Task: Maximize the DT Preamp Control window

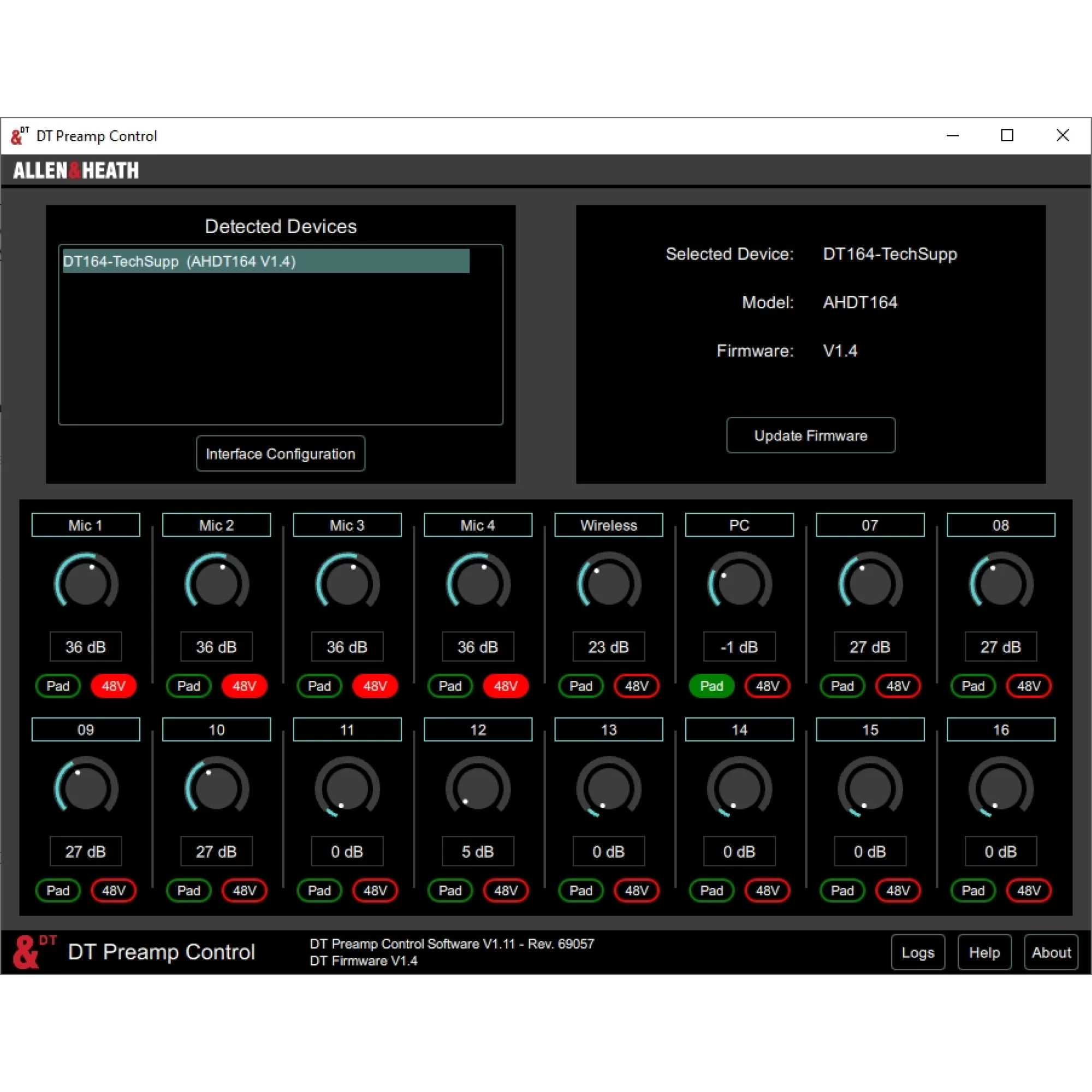Action: (1007, 135)
